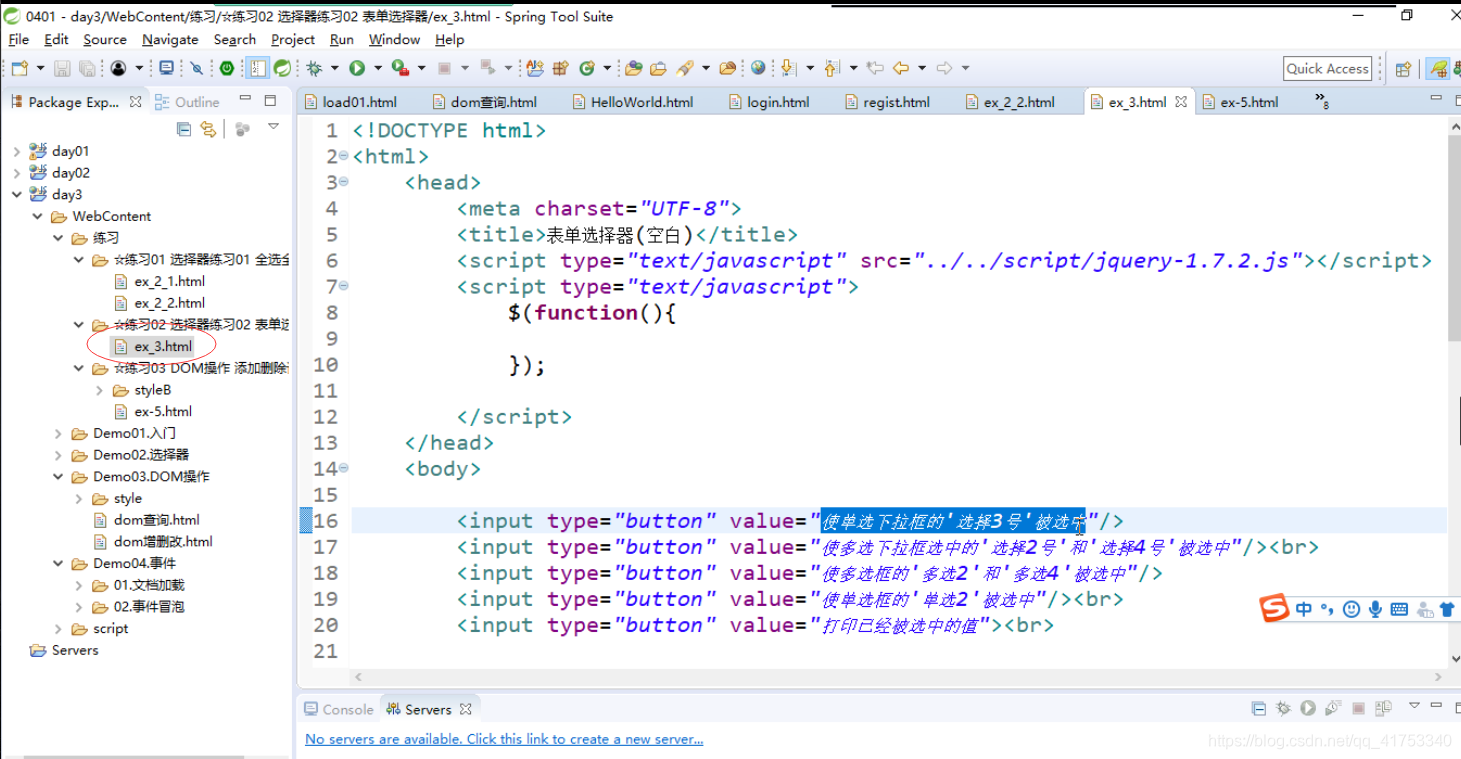Click the New file toolbar icon
The width and height of the screenshot is (1461, 759).
(x=19, y=68)
